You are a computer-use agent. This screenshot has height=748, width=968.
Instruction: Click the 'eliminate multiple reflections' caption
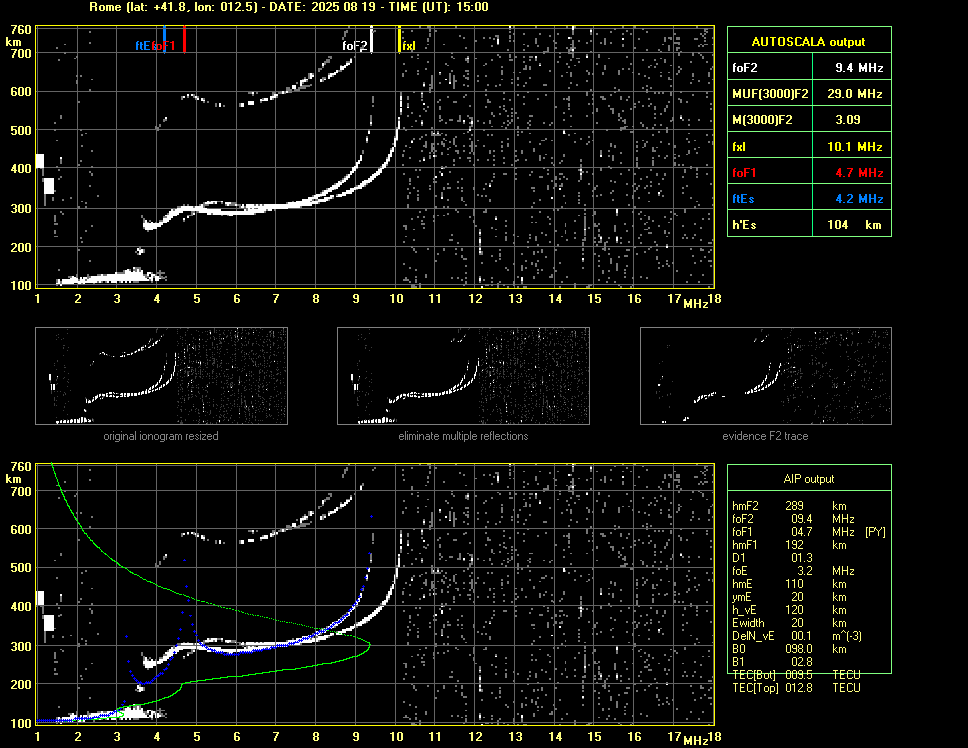(463, 436)
